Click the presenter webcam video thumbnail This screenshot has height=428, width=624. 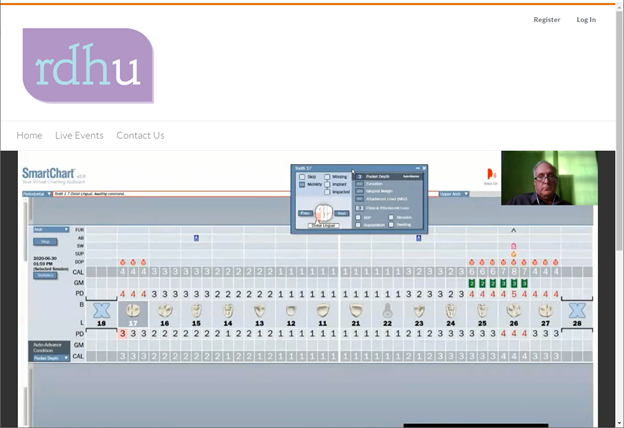point(549,178)
